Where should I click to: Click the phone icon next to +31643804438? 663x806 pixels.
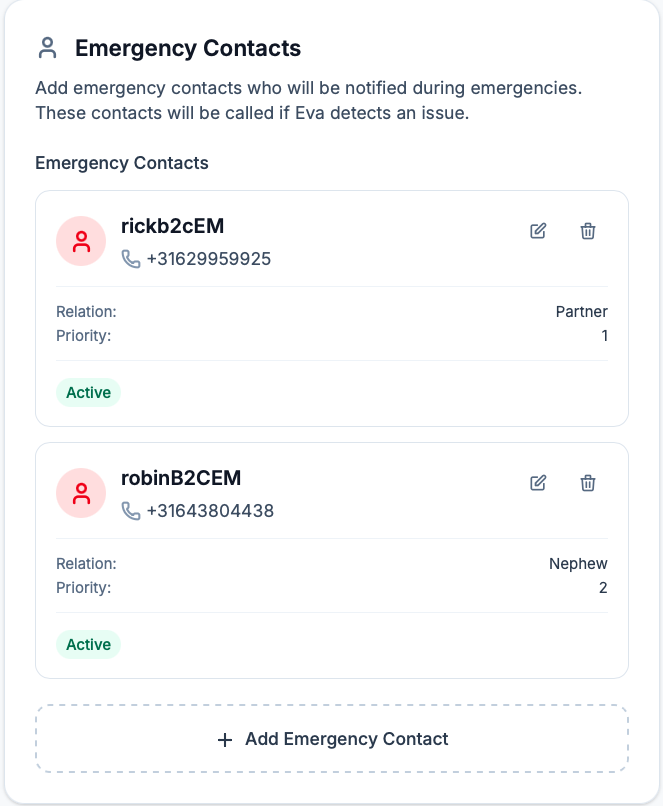pos(129,511)
